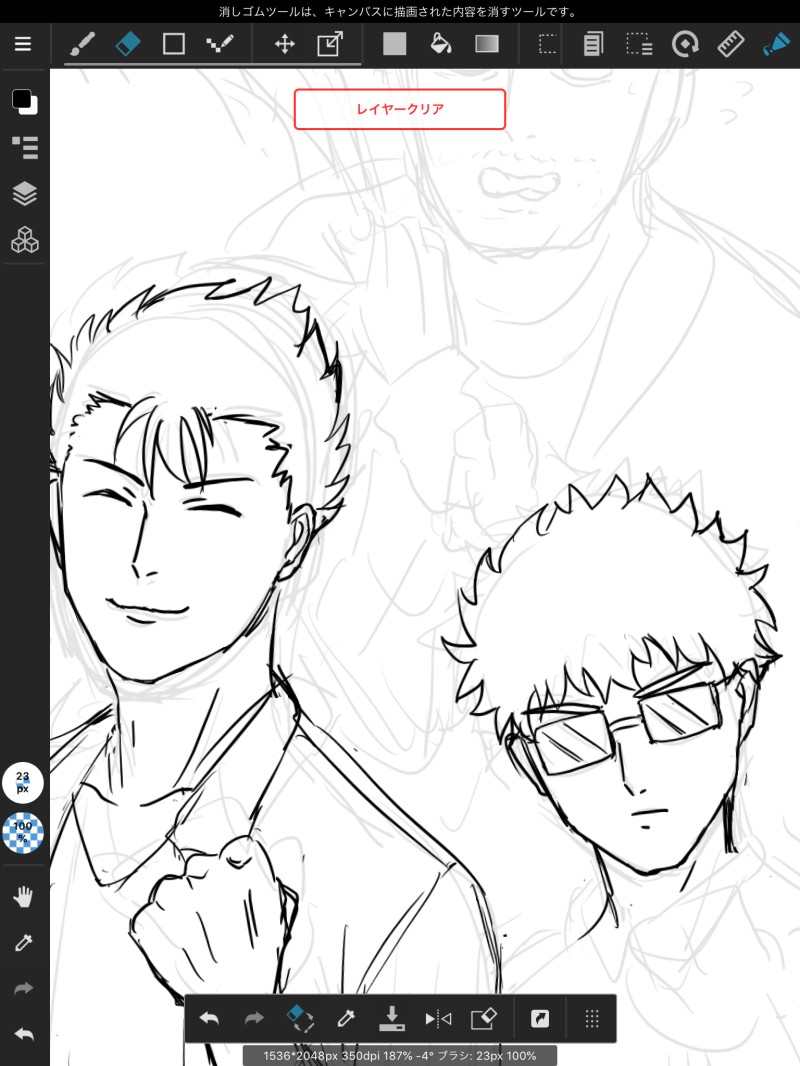Adjust the 100% opacity control
Screen dimensions: 800x1066
(23, 833)
